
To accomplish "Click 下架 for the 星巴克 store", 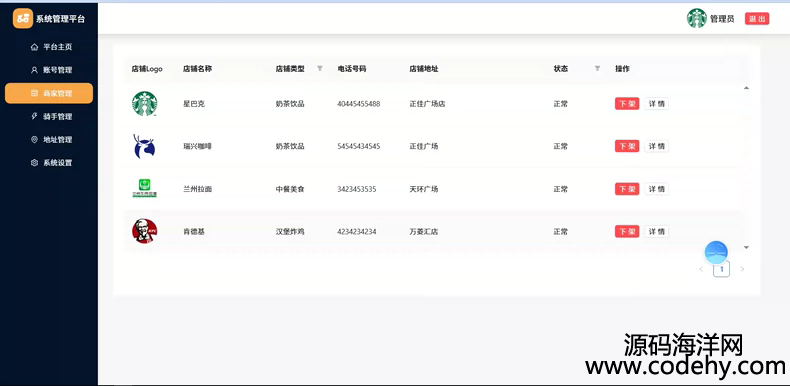I will point(627,104).
